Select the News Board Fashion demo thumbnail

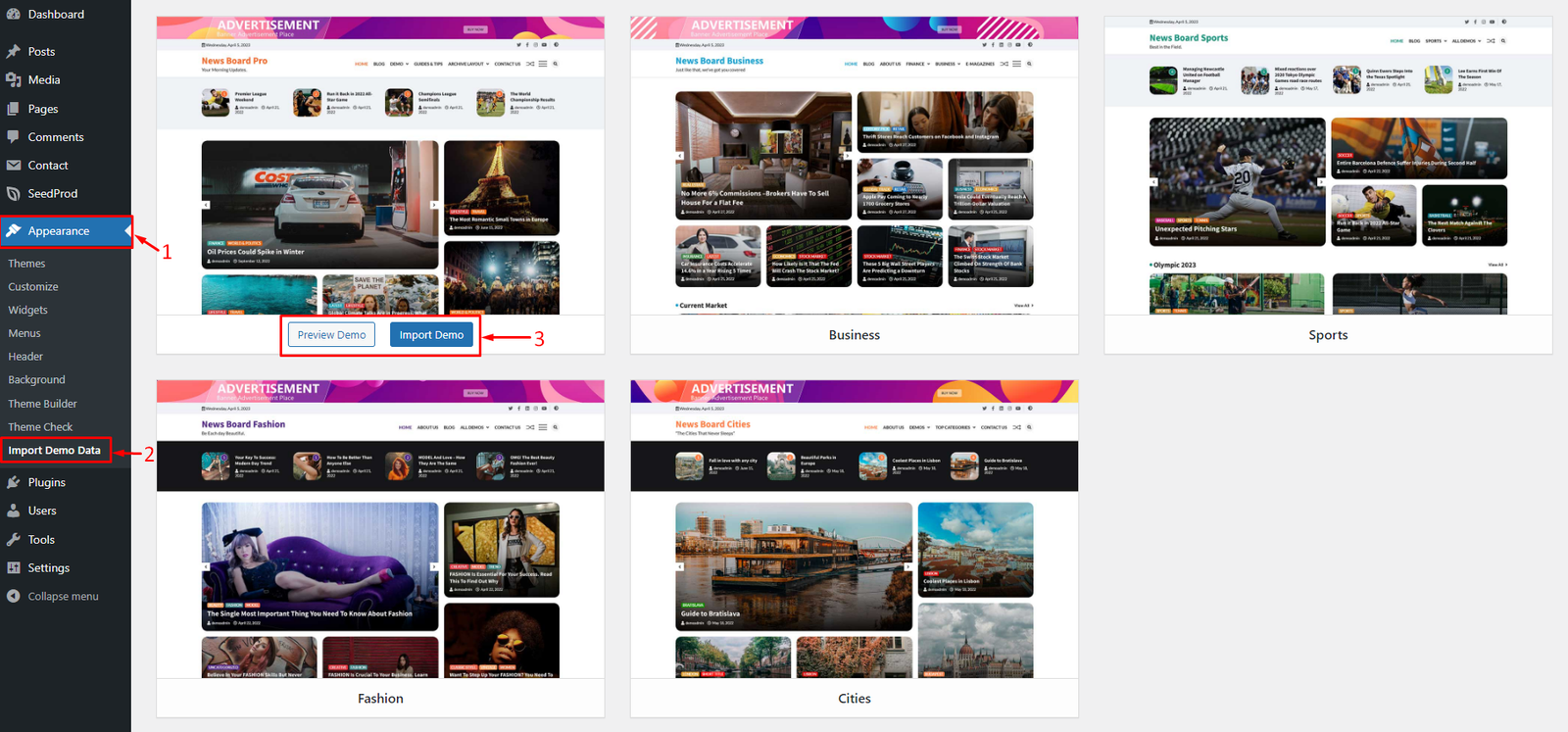click(380, 529)
